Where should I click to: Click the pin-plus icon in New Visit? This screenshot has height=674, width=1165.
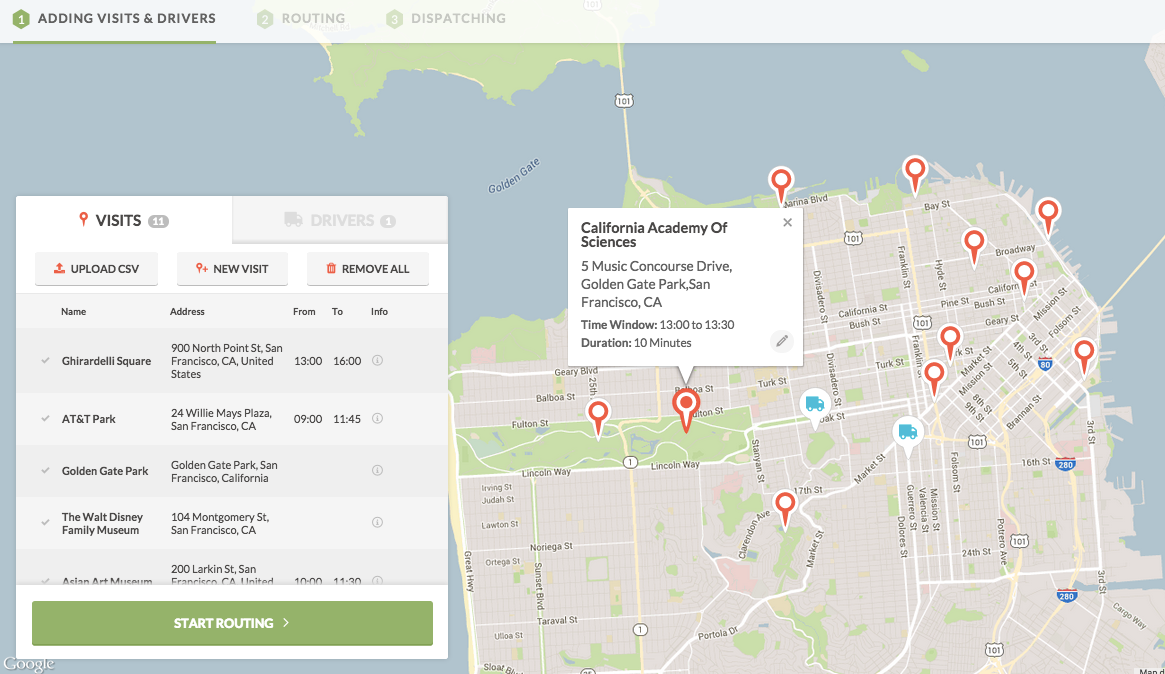pyautogui.click(x=201, y=268)
